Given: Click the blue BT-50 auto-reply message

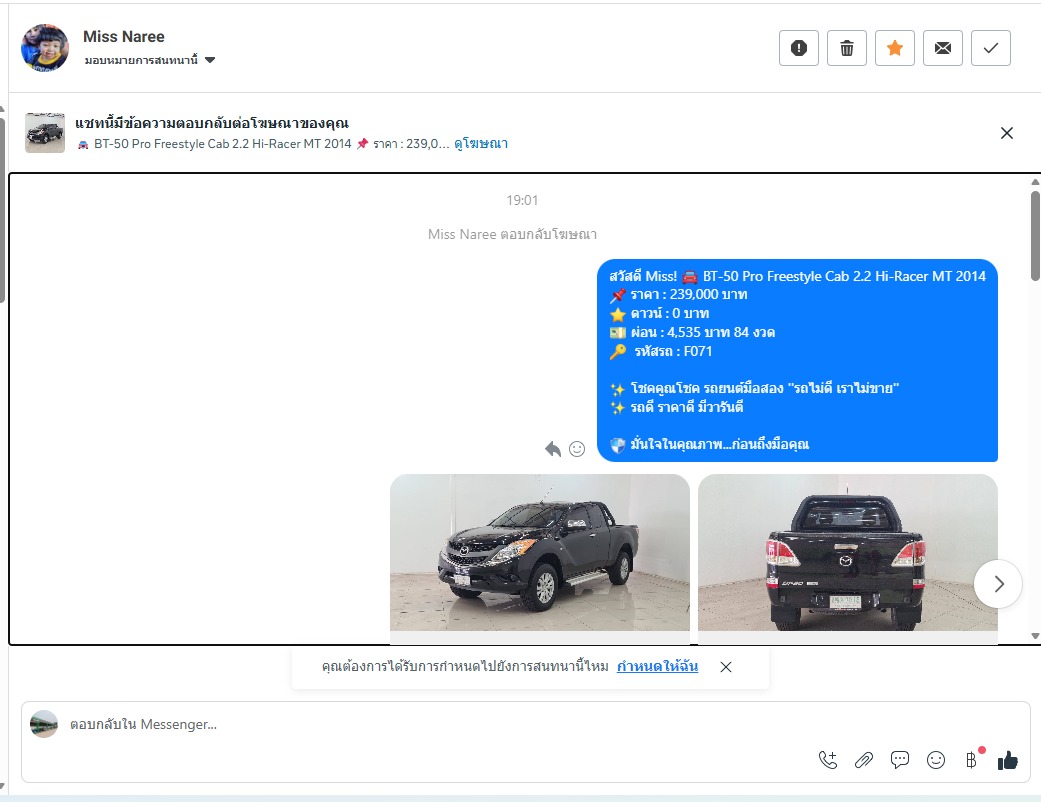Looking at the screenshot, I should point(797,361).
